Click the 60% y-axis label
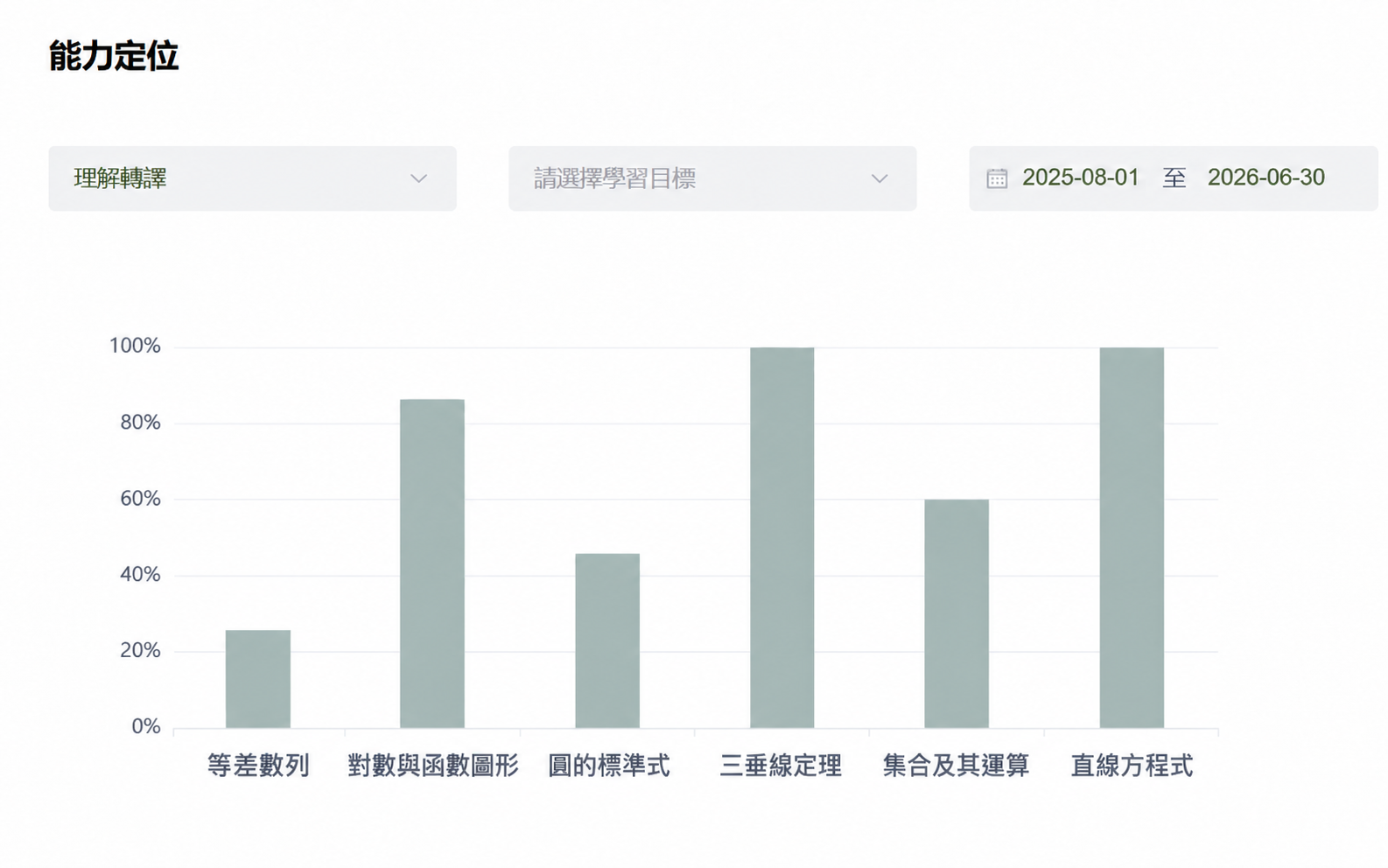 [x=140, y=498]
